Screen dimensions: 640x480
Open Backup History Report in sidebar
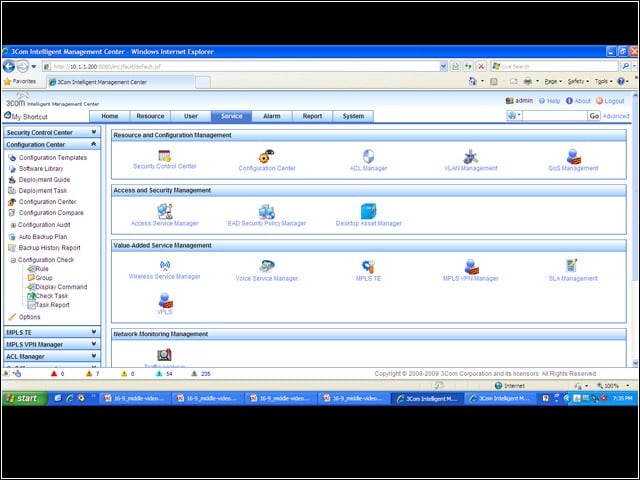49,248
